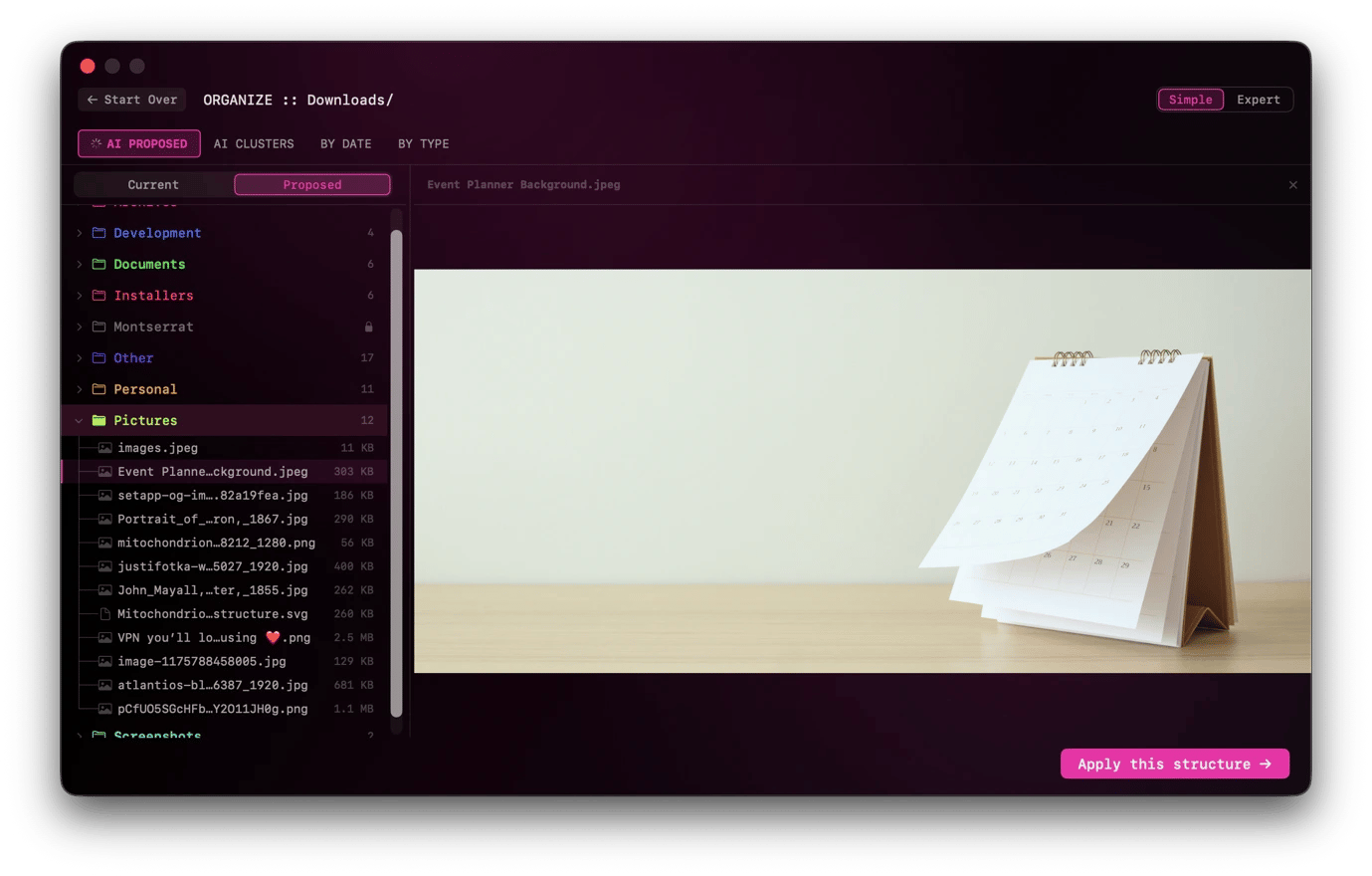Viewport: 1372px width, 876px height.
Task: Click Apply this structure button
Action: (1175, 764)
